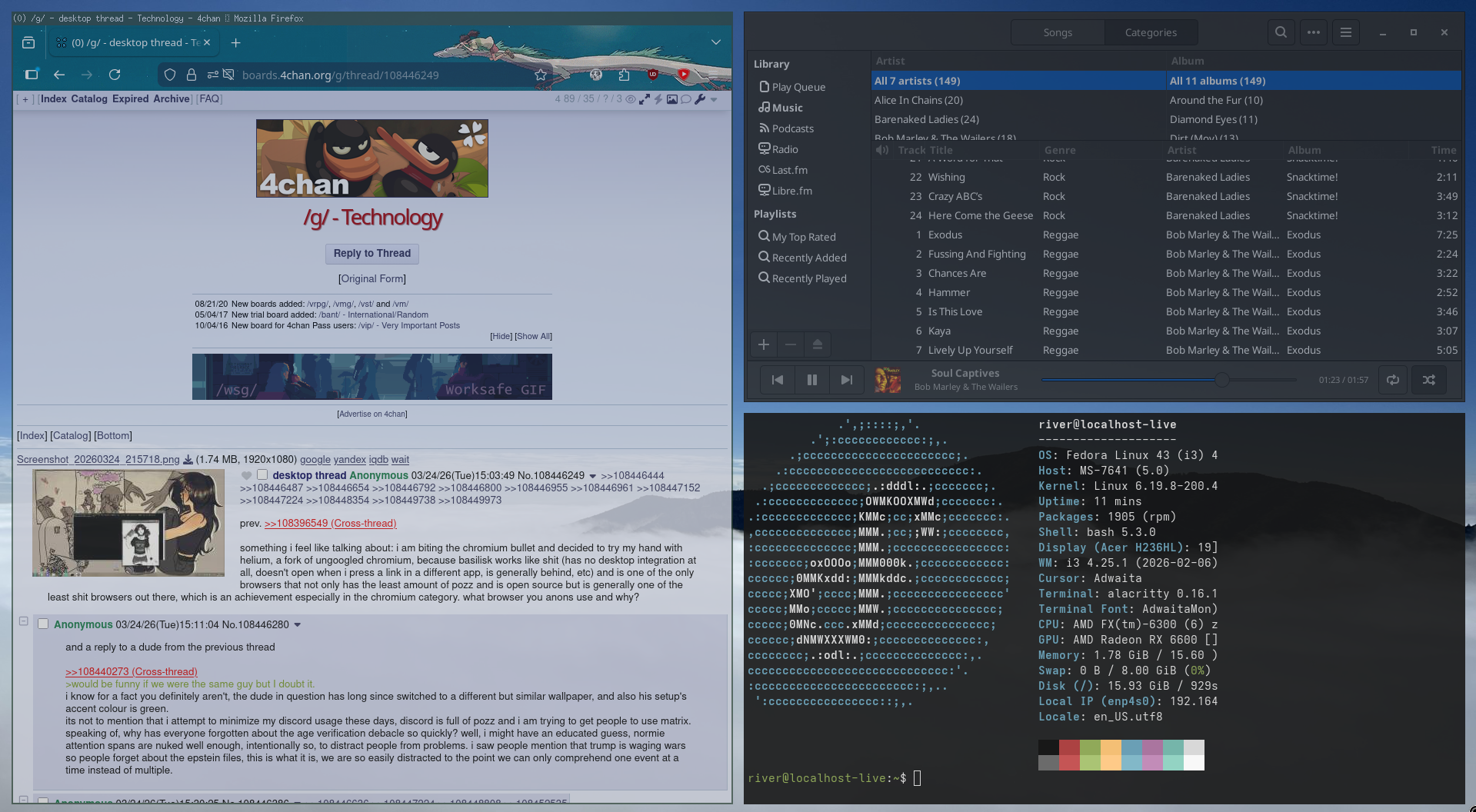The width and height of the screenshot is (1476, 812).
Task: Bookmark this page with star icon
Action: coord(541,75)
